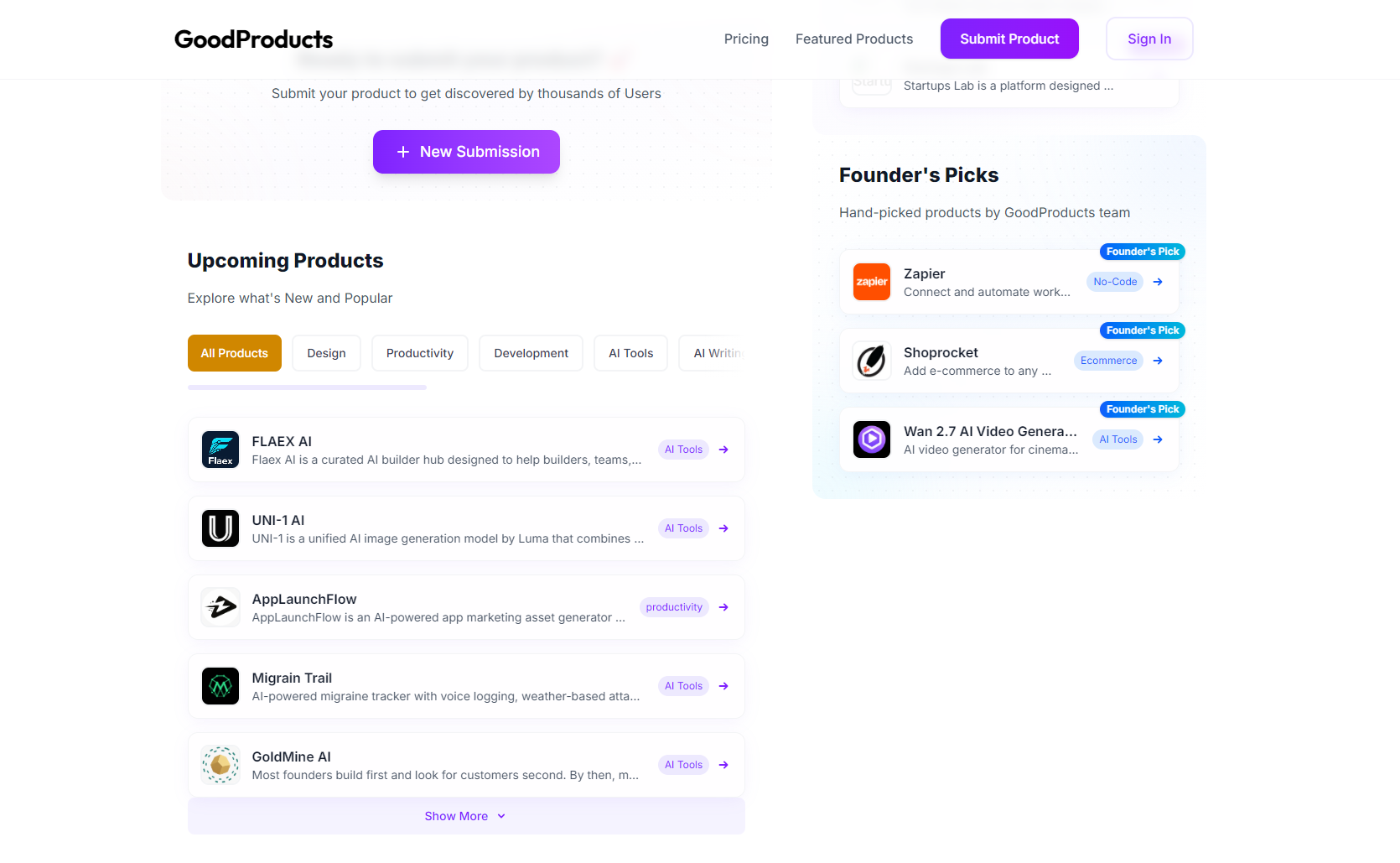Click the Shoprocket rocket icon
Image resolution: width=1400 pixels, height=863 pixels.
pyautogui.click(x=871, y=361)
